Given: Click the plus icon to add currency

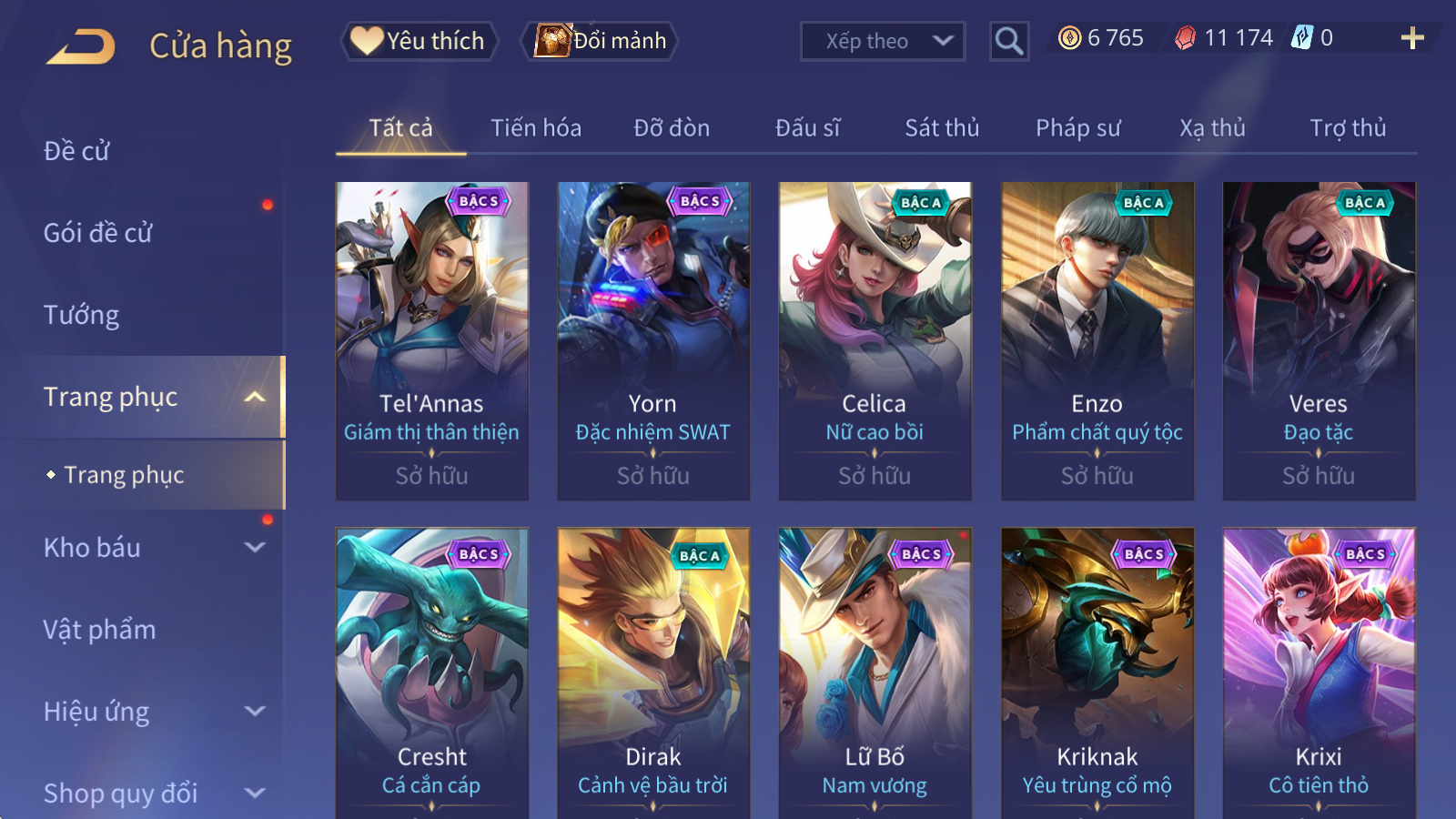Looking at the screenshot, I should coord(1412,38).
